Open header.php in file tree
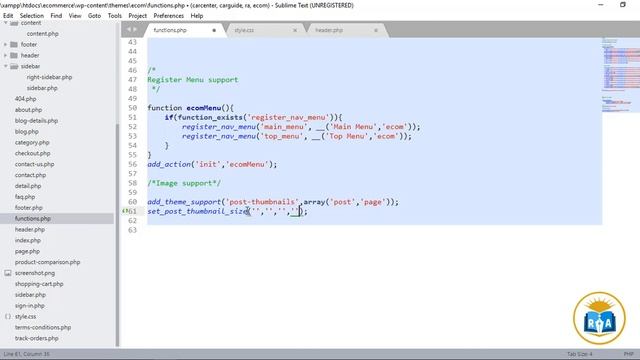Screen dimensions: 640x360 30,229
